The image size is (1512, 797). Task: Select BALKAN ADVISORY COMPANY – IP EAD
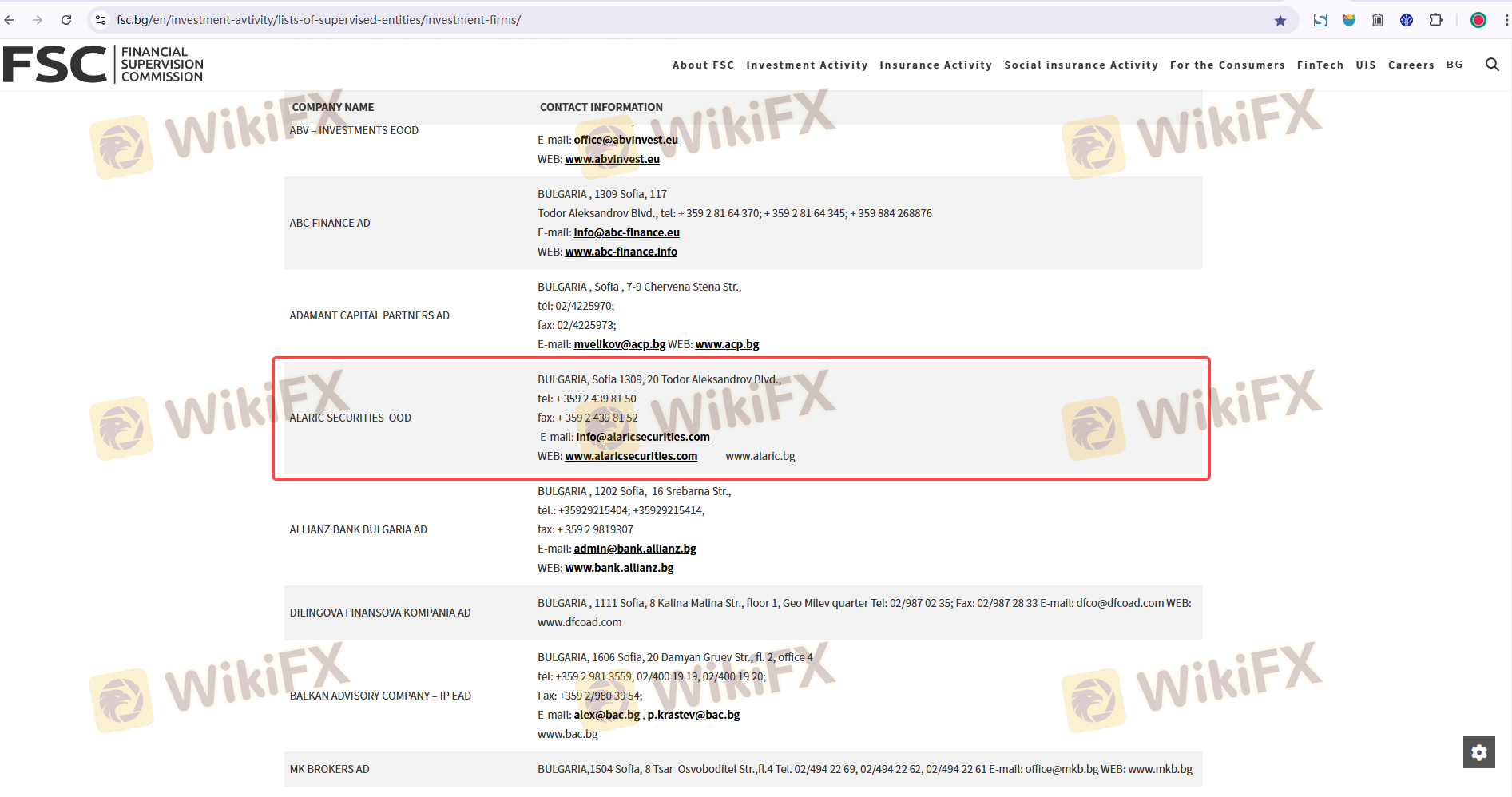(380, 696)
